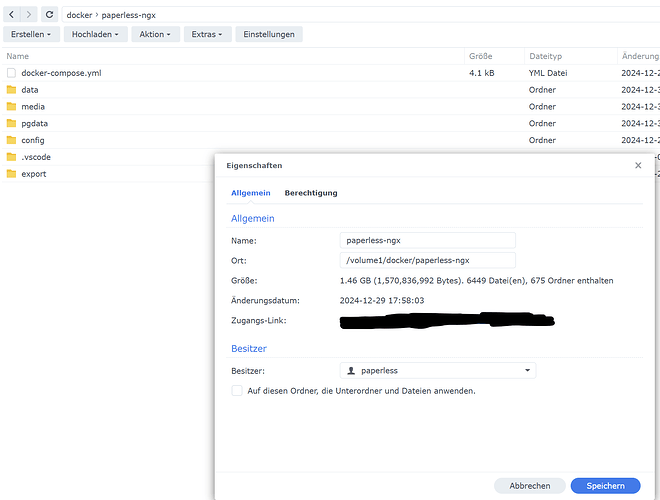Screen dimensions: 660x500
Task: Click 'docker' in the breadcrumb path
Action: [x=79, y=15]
